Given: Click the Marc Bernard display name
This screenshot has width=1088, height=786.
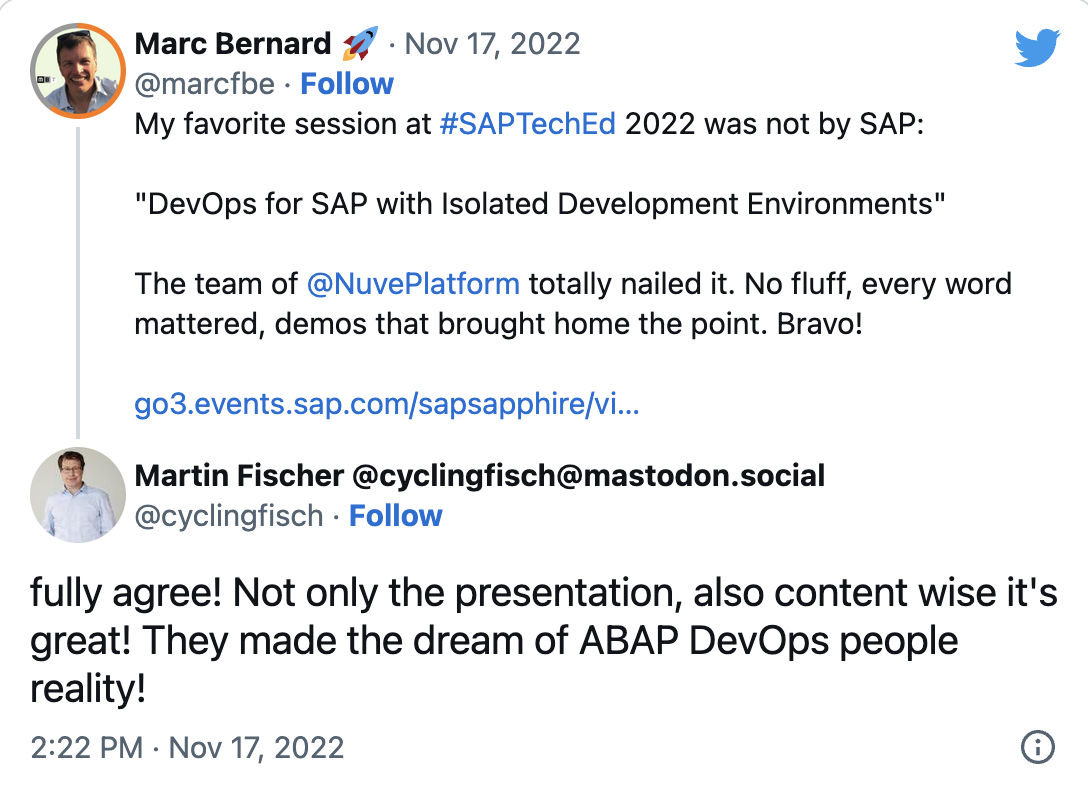Looking at the screenshot, I should click(x=232, y=44).
